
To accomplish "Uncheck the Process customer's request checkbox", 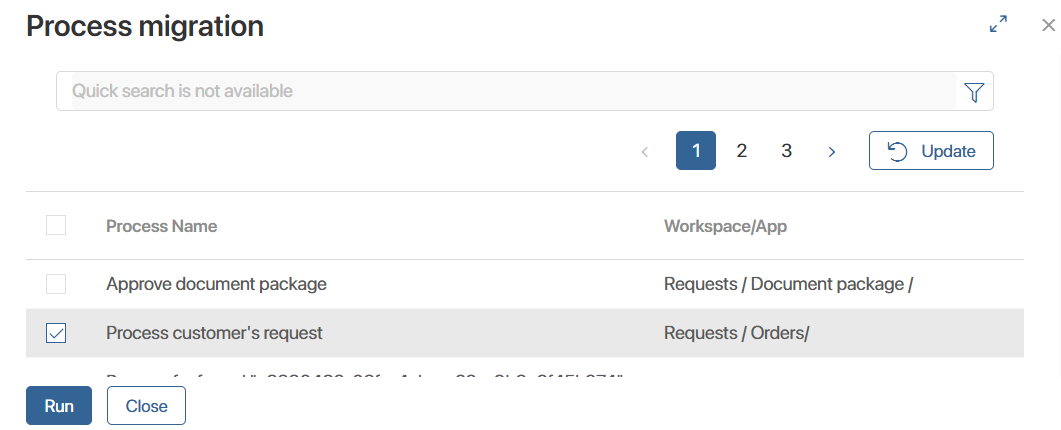I will click(56, 334).
